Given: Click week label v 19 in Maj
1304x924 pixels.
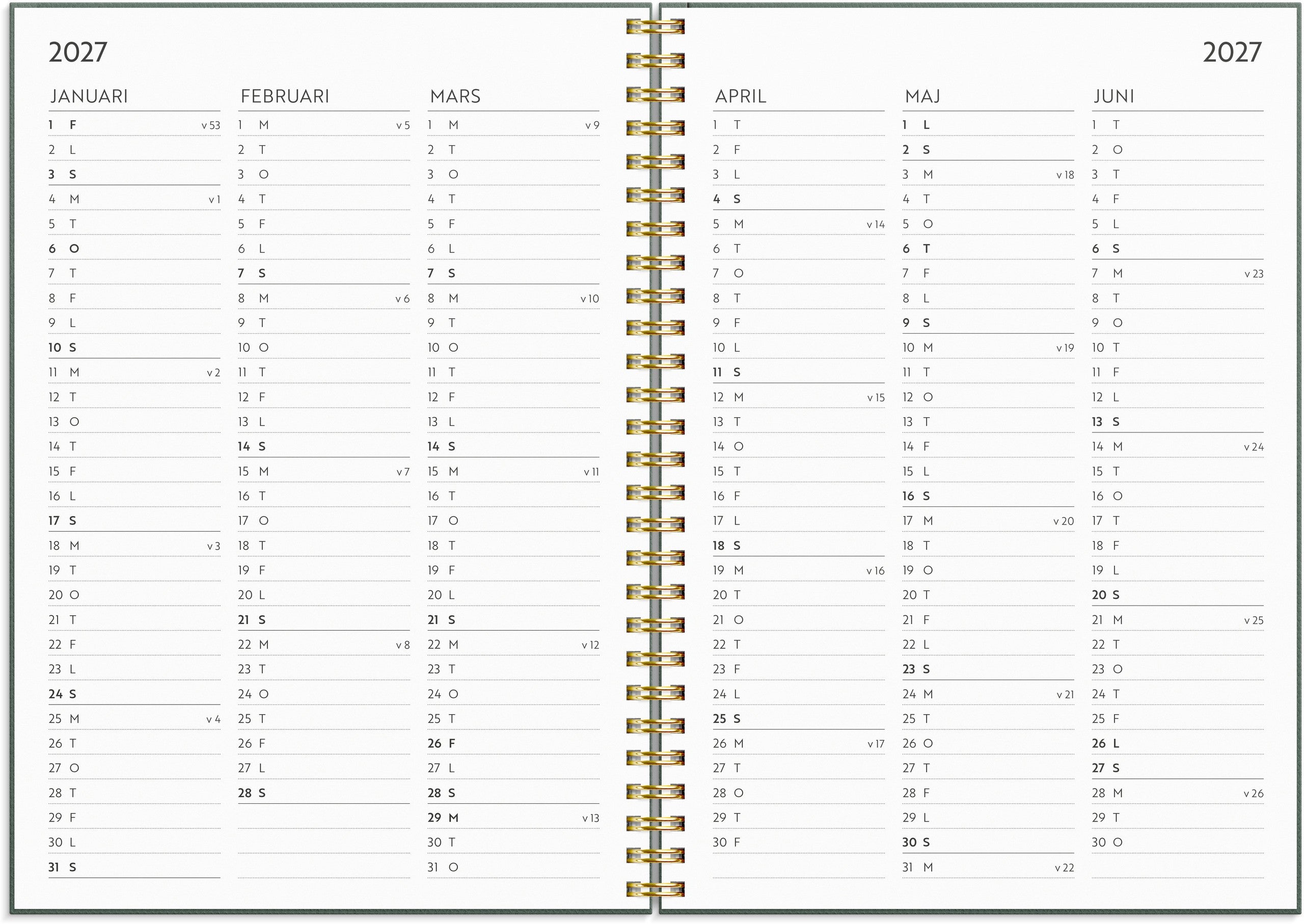Looking at the screenshot, I should pyautogui.click(x=1065, y=348).
